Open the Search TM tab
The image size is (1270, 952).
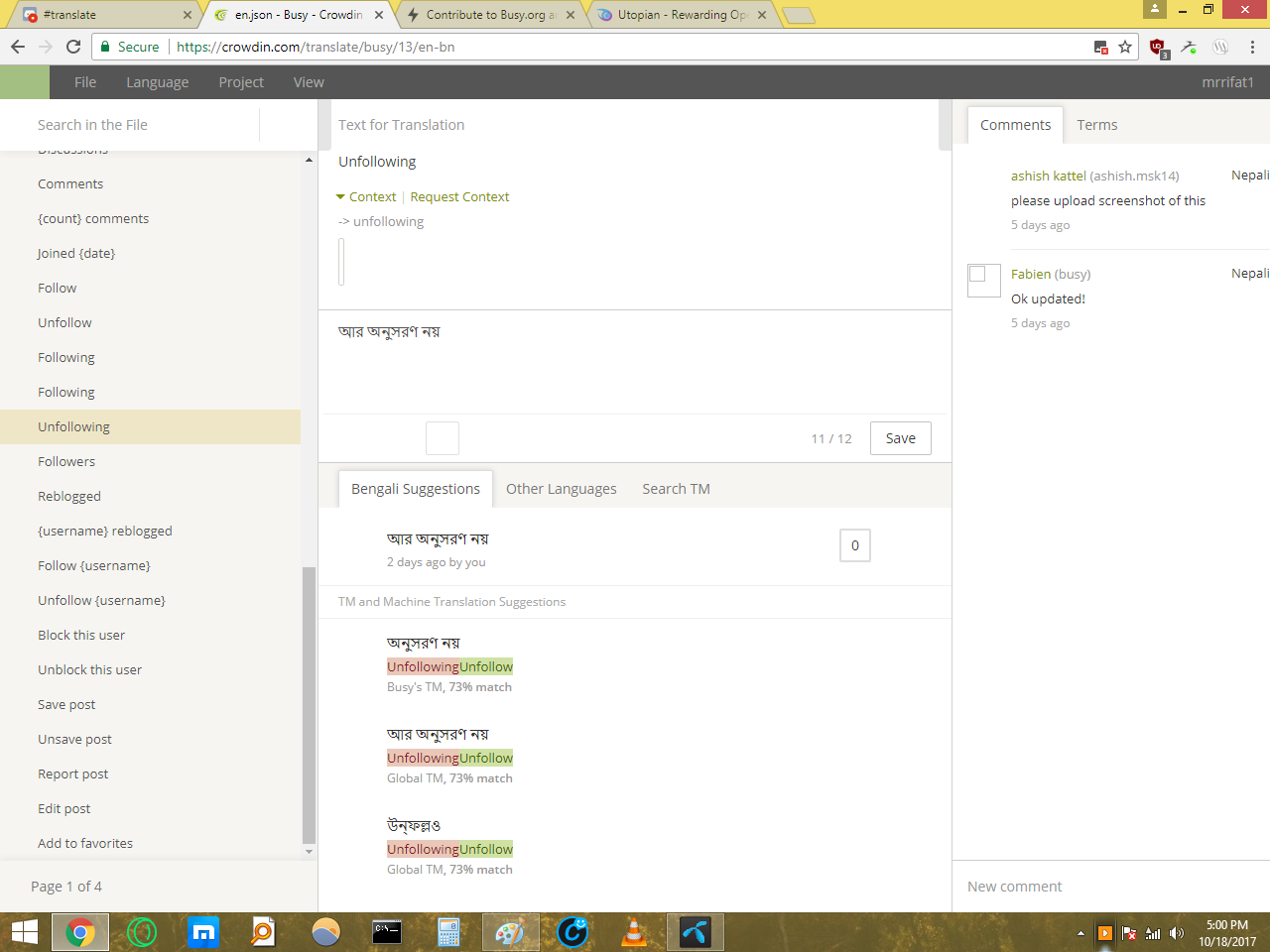(676, 489)
